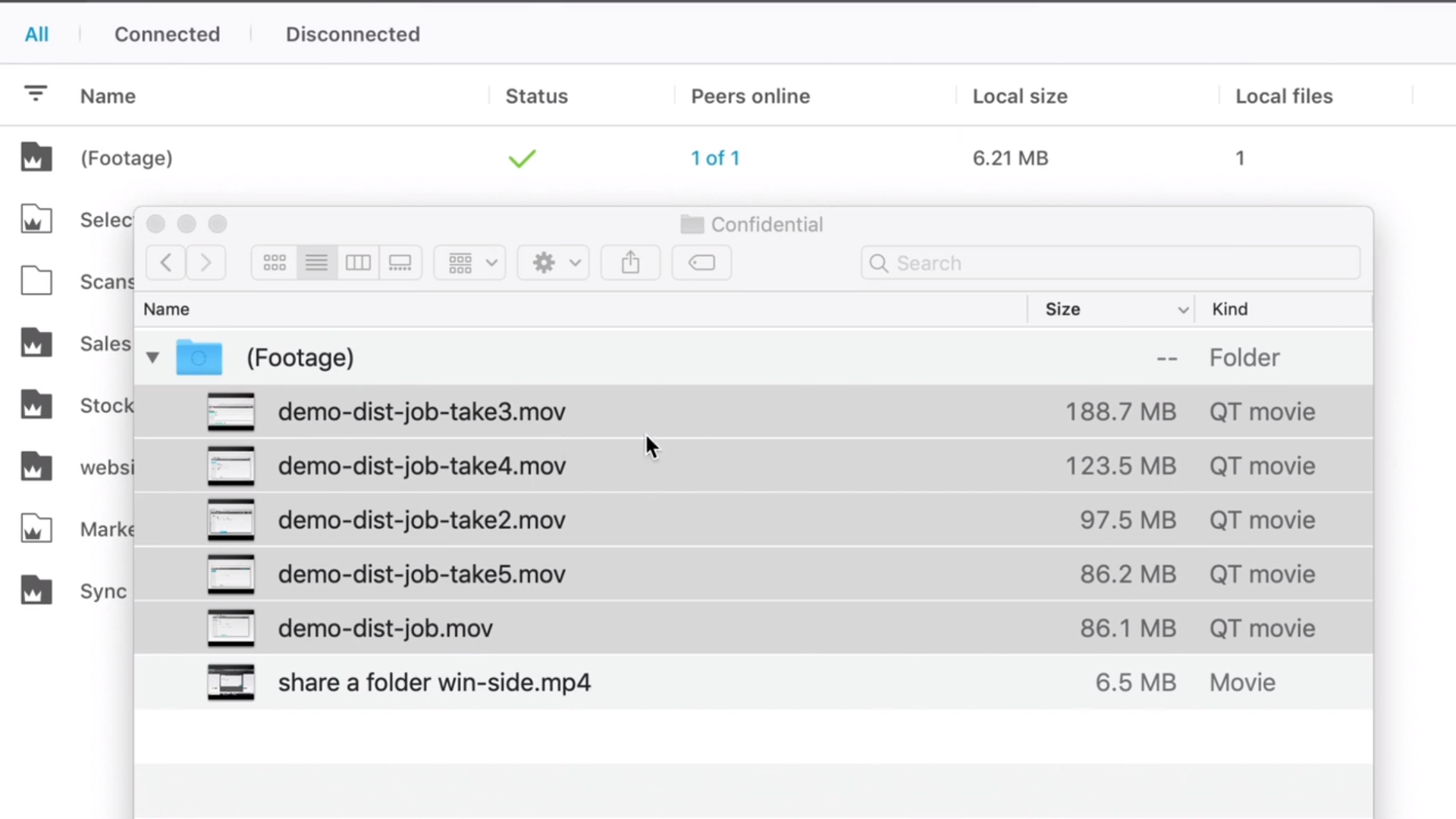Toggle Size column sort arrow
Viewport: 1456px width, 819px height.
[x=1182, y=309]
